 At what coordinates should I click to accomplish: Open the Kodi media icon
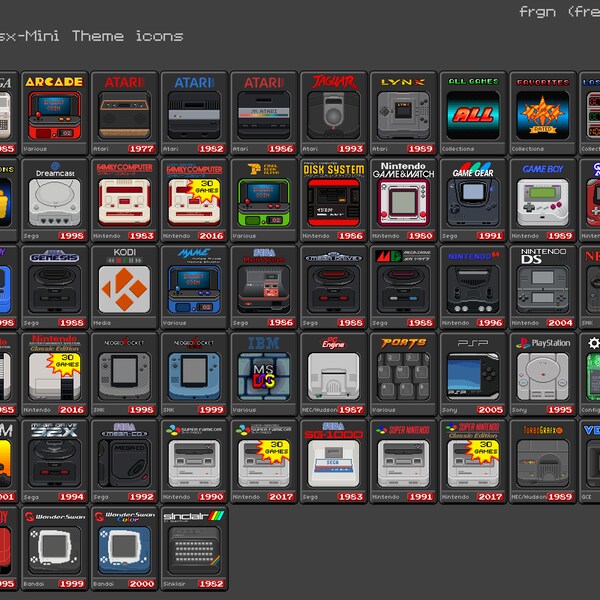pyautogui.click(x=124, y=287)
